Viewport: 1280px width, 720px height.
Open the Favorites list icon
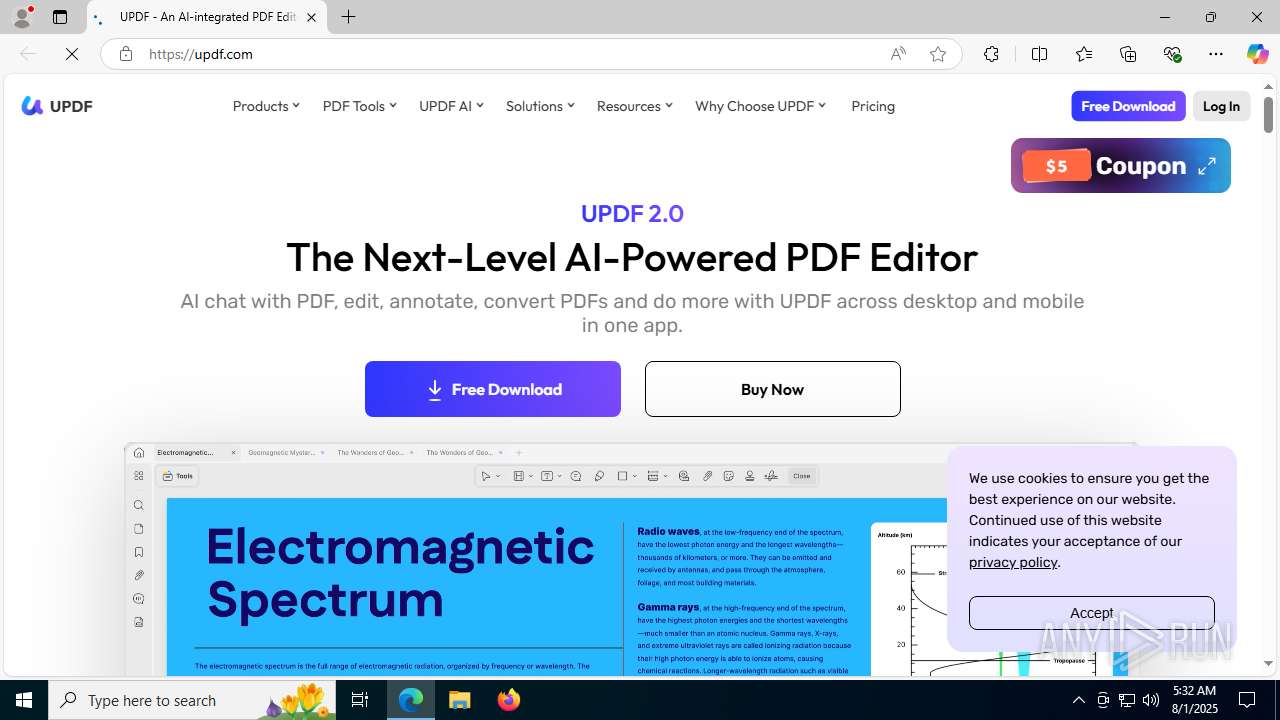(1084, 54)
